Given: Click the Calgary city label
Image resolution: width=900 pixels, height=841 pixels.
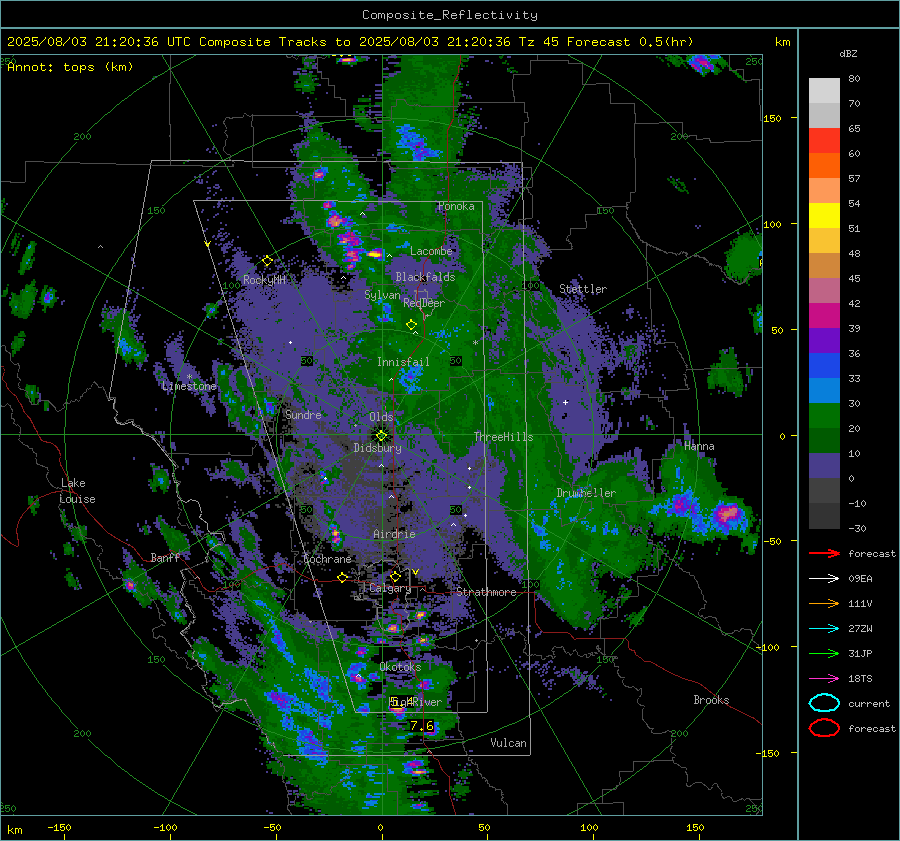Looking at the screenshot, I should (x=390, y=588).
